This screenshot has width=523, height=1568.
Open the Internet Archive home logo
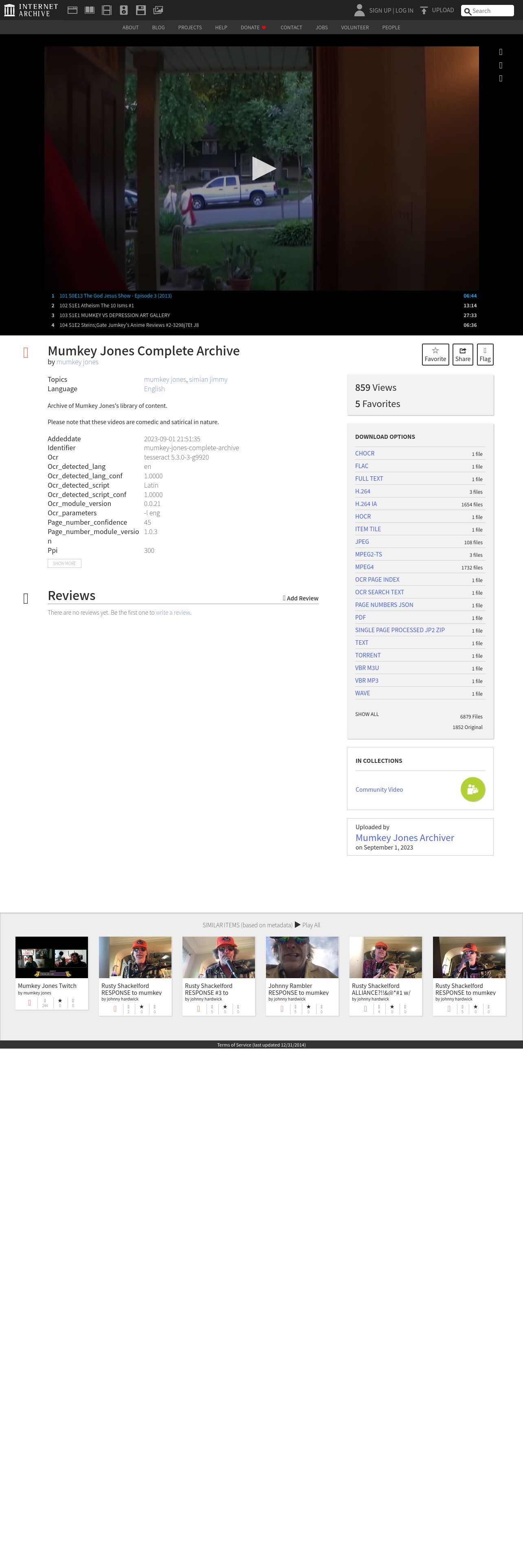tap(31, 10)
